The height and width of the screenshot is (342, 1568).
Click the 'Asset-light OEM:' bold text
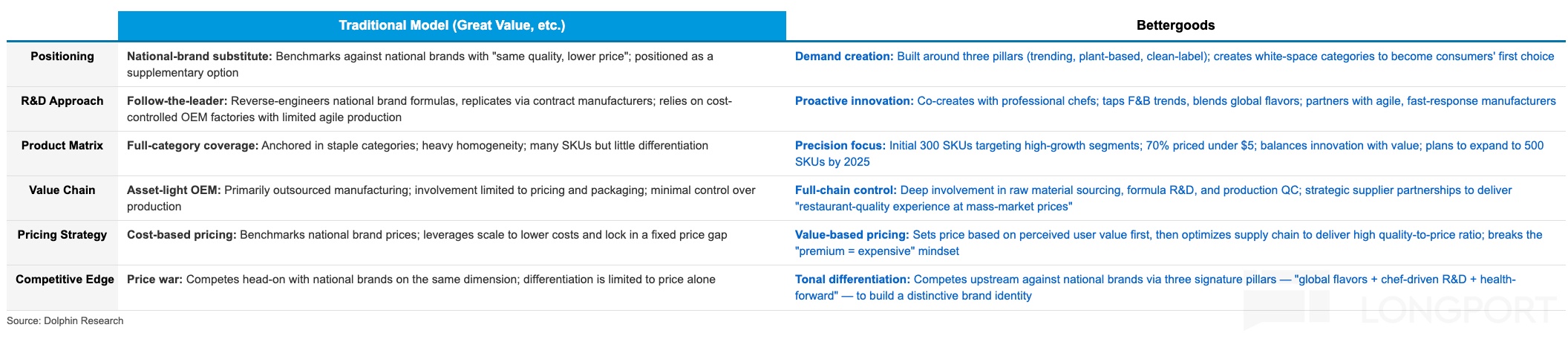click(174, 190)
